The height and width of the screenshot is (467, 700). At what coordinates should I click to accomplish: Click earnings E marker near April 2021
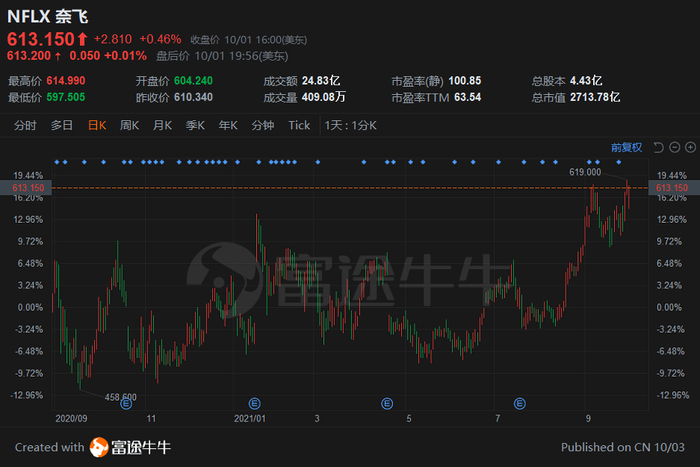coord(387,404)
